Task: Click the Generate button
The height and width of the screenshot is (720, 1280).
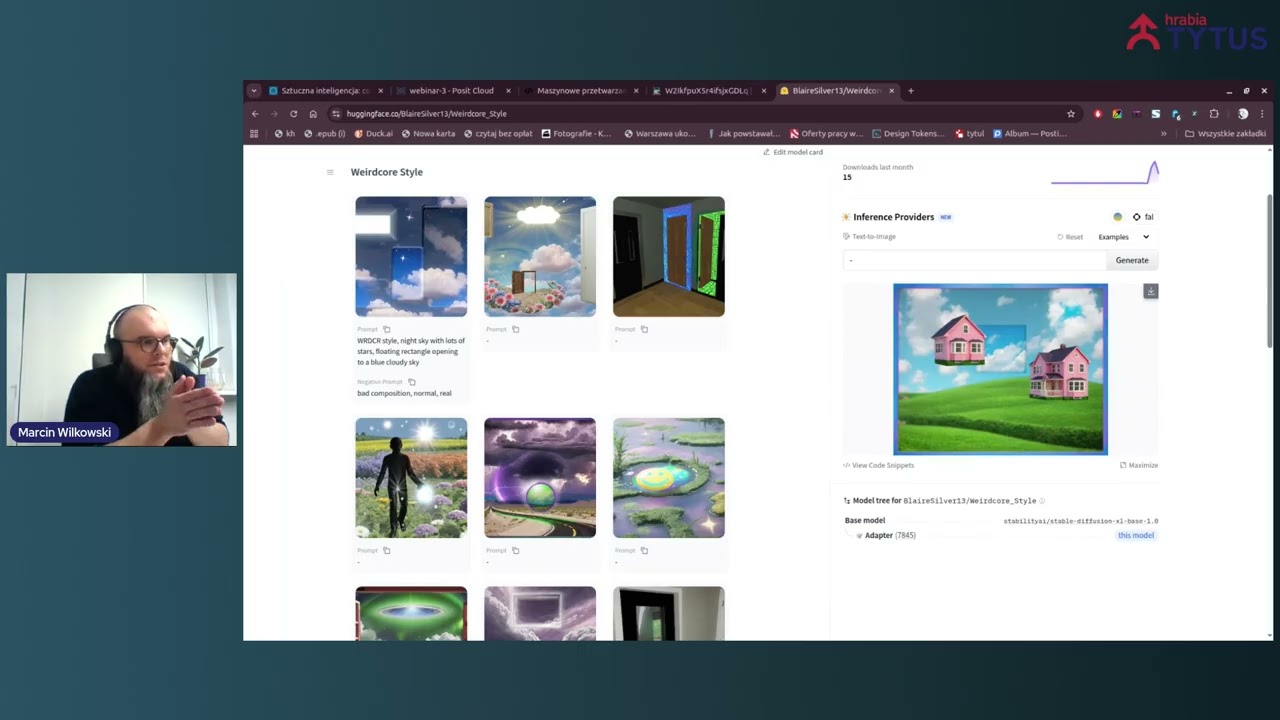Action: click(1132, 260)
